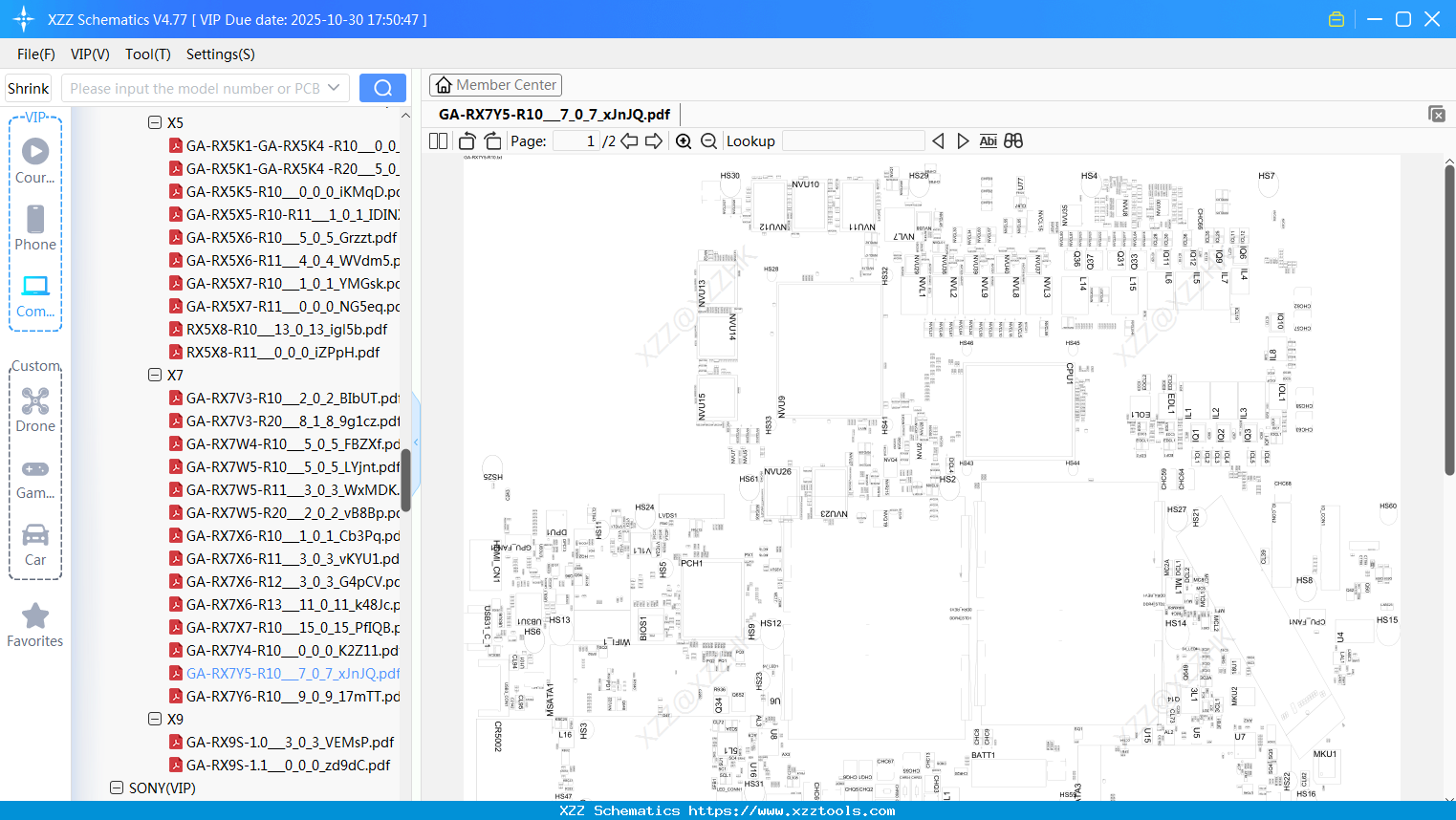Click the Lookup text field
This screenshot has width=1456, height=820.
[853, 141]
